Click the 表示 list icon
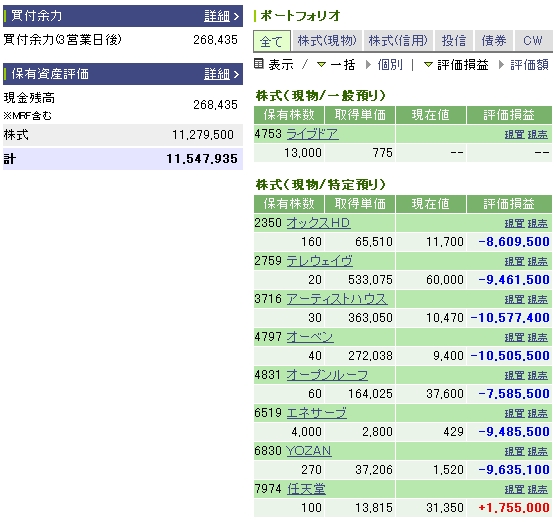This screenshot has width=555, height=522. coord(259,64)
